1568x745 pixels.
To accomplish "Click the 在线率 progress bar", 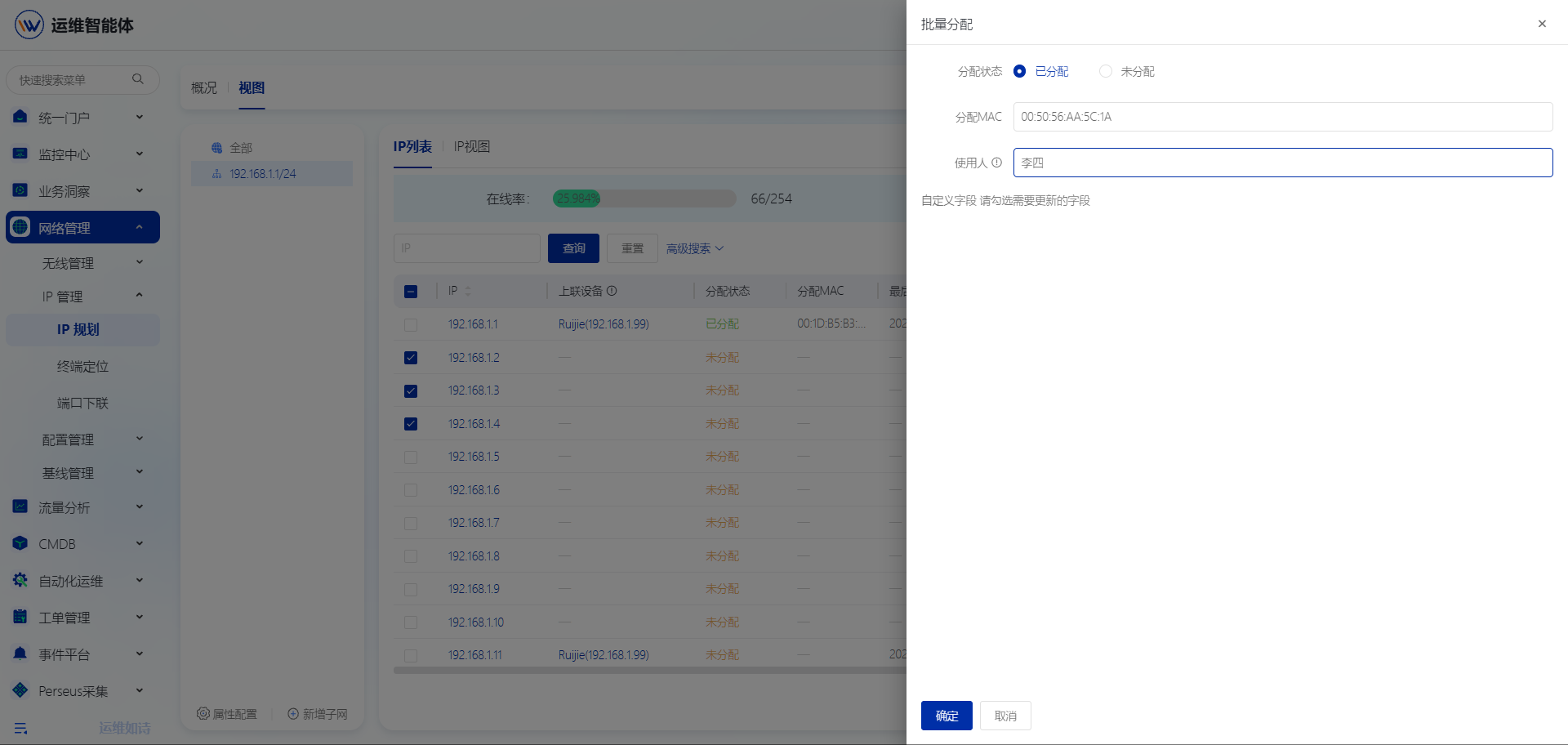I will pos(644,199).
